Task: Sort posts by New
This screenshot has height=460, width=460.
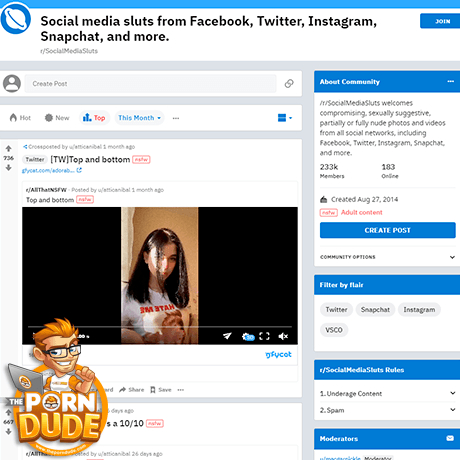Action: tap(57, 118)
